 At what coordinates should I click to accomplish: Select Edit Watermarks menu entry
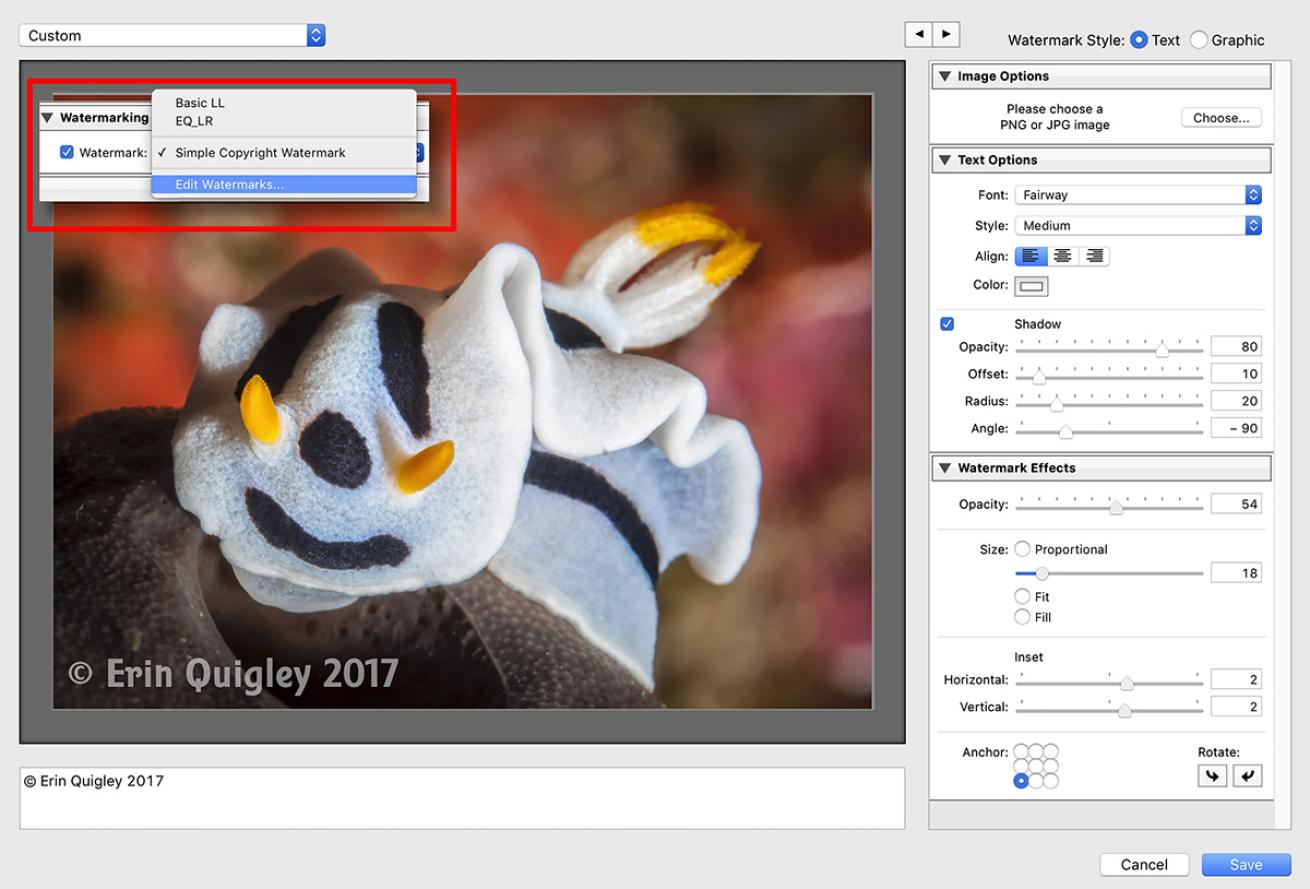tap(229, 185)
